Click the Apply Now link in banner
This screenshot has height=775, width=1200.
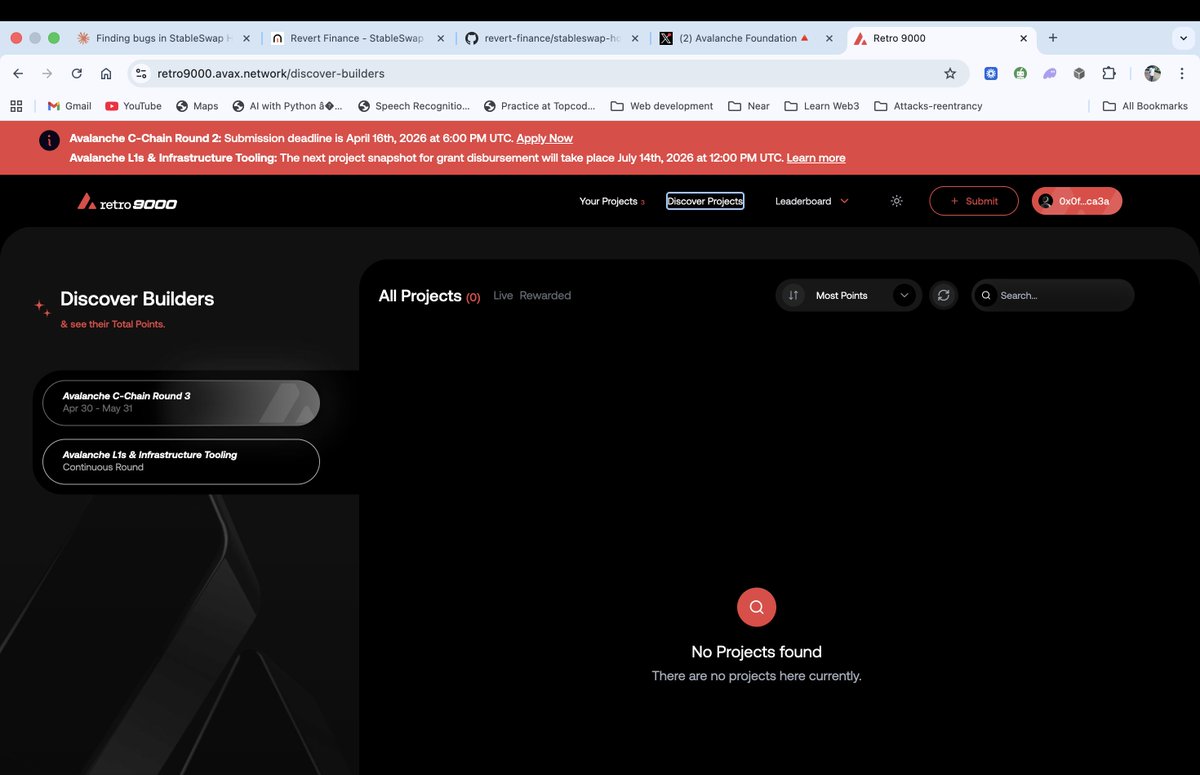544,138
